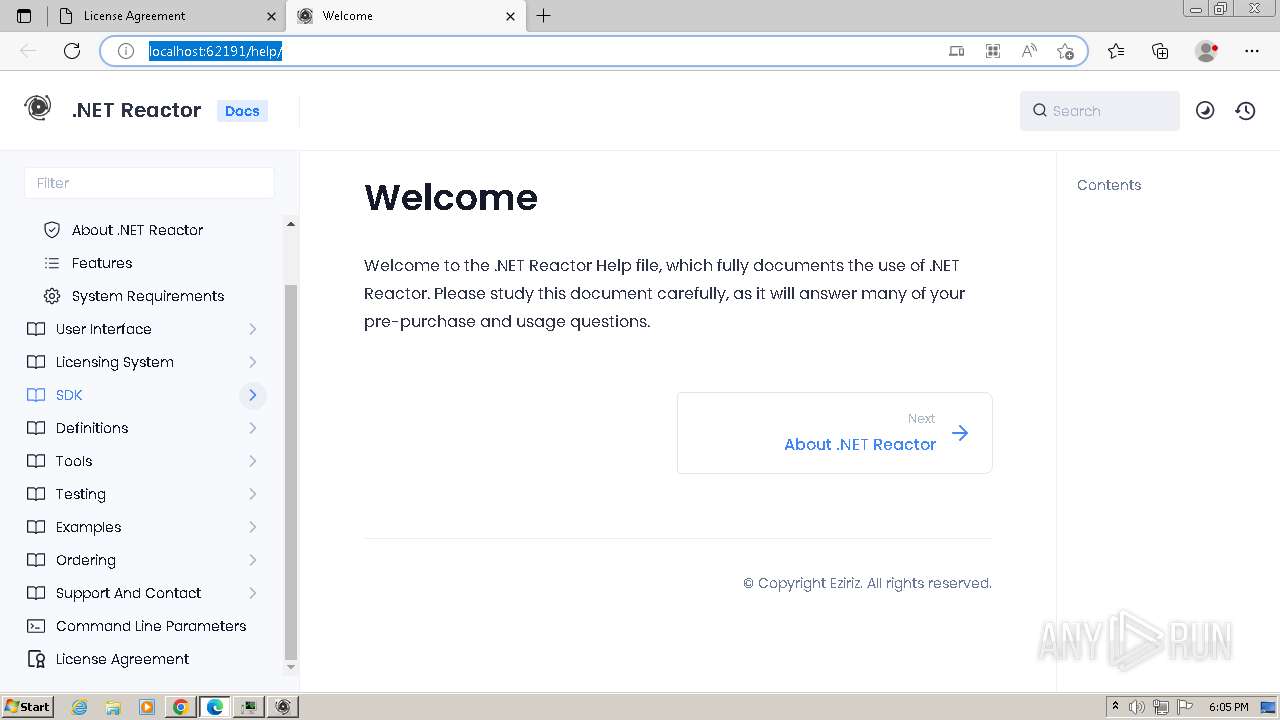This screenshot has width=1280, height=720.
Task: Expand the User Interface section chevron
Action: (253, 329)
